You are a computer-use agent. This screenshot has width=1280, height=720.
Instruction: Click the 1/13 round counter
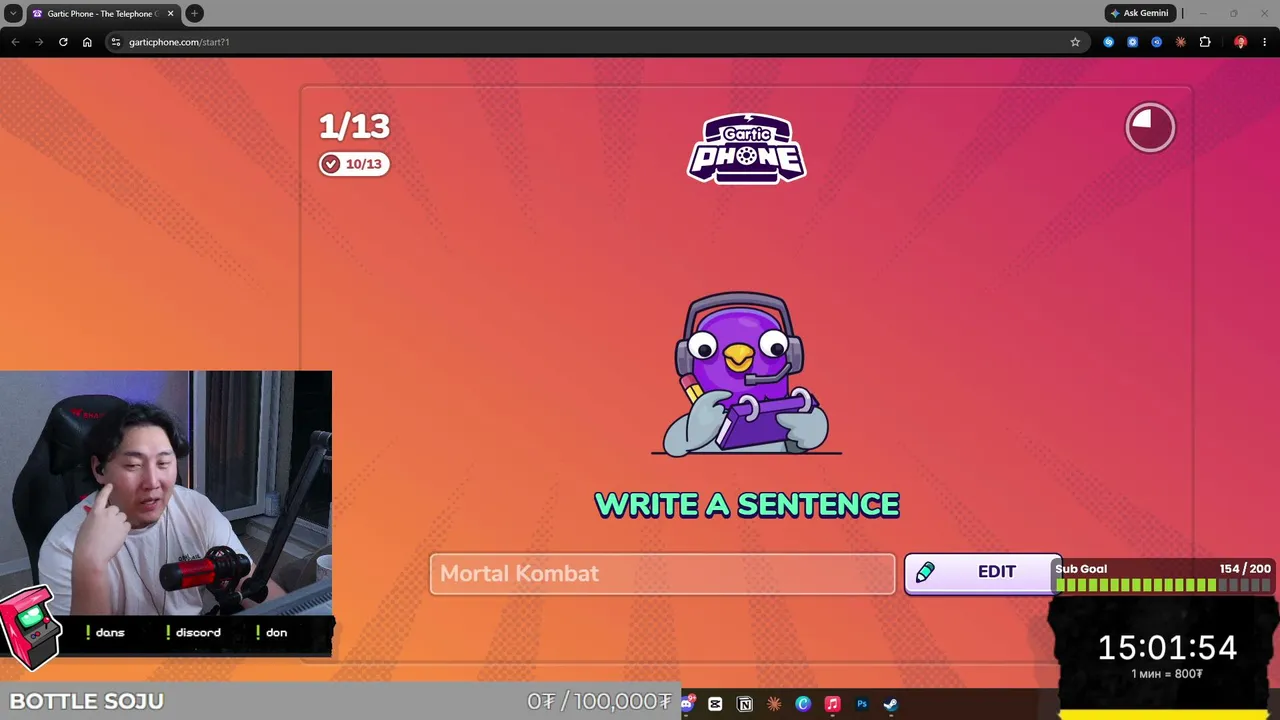click(x=354, y=126)
